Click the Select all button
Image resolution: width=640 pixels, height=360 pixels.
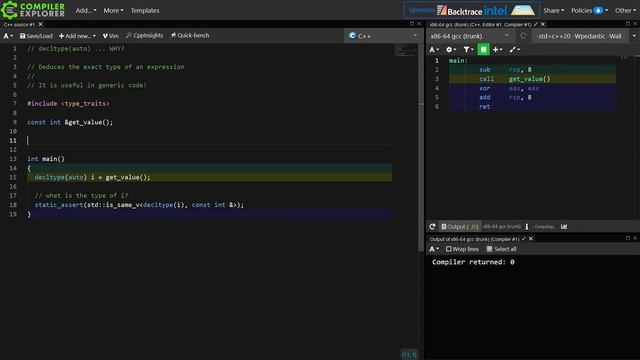click(x=501, y=249)
